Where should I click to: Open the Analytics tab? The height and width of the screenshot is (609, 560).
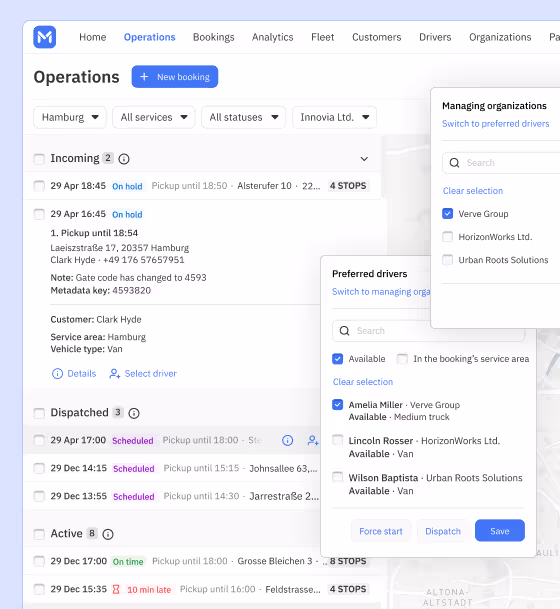point(273,37)
